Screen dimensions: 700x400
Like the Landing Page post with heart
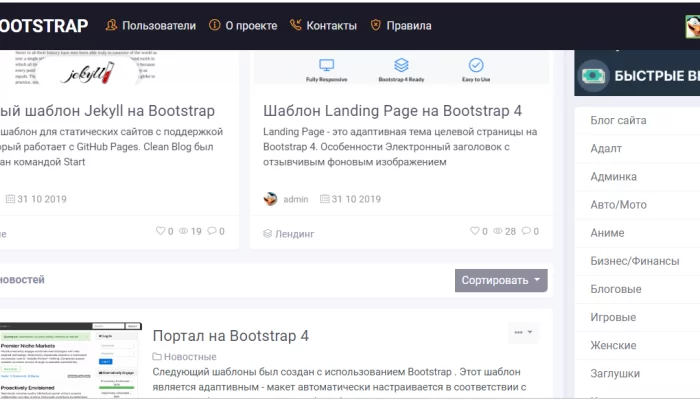point(474,231)
